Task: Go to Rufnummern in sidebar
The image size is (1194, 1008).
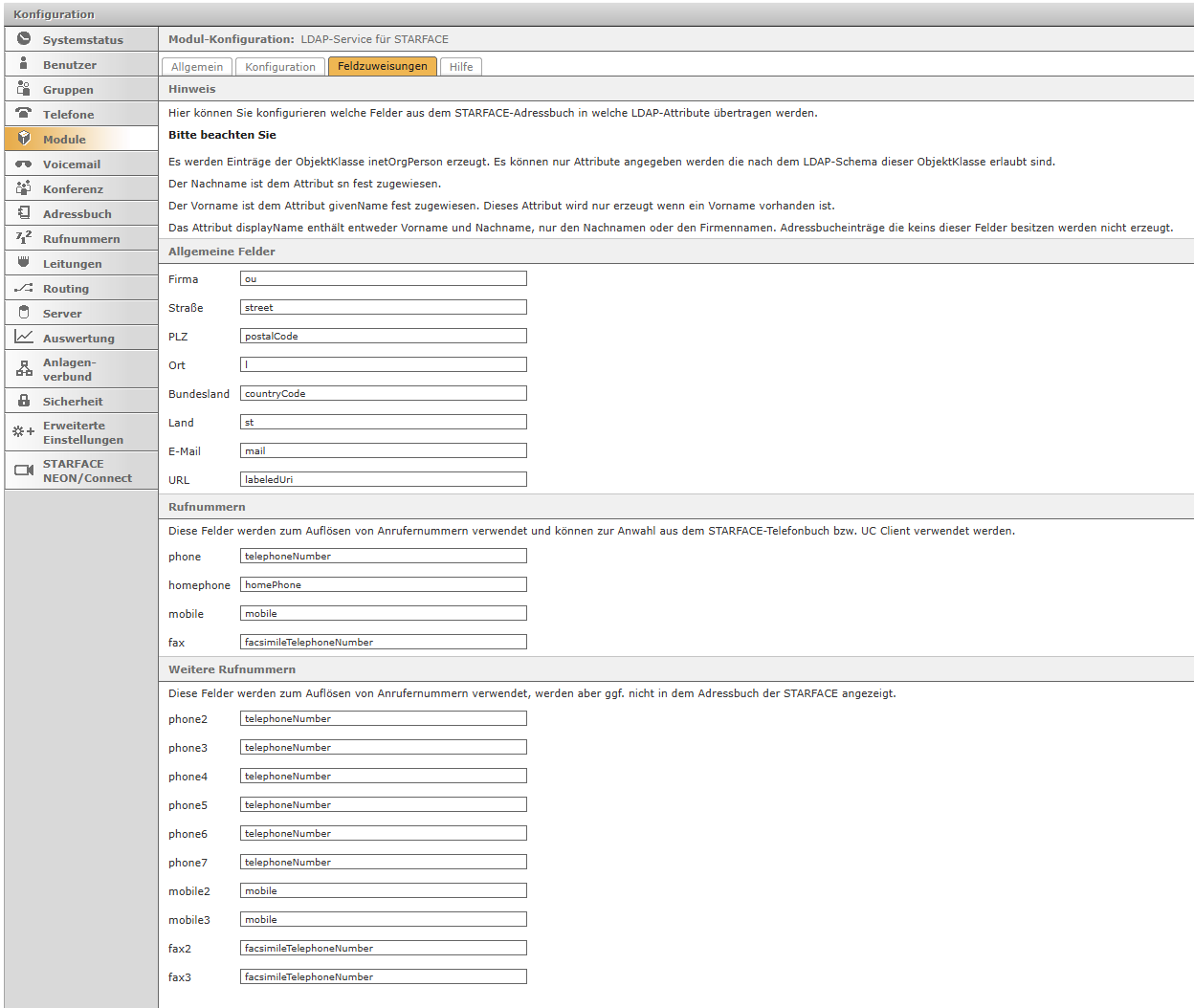Action: [81, 239]
